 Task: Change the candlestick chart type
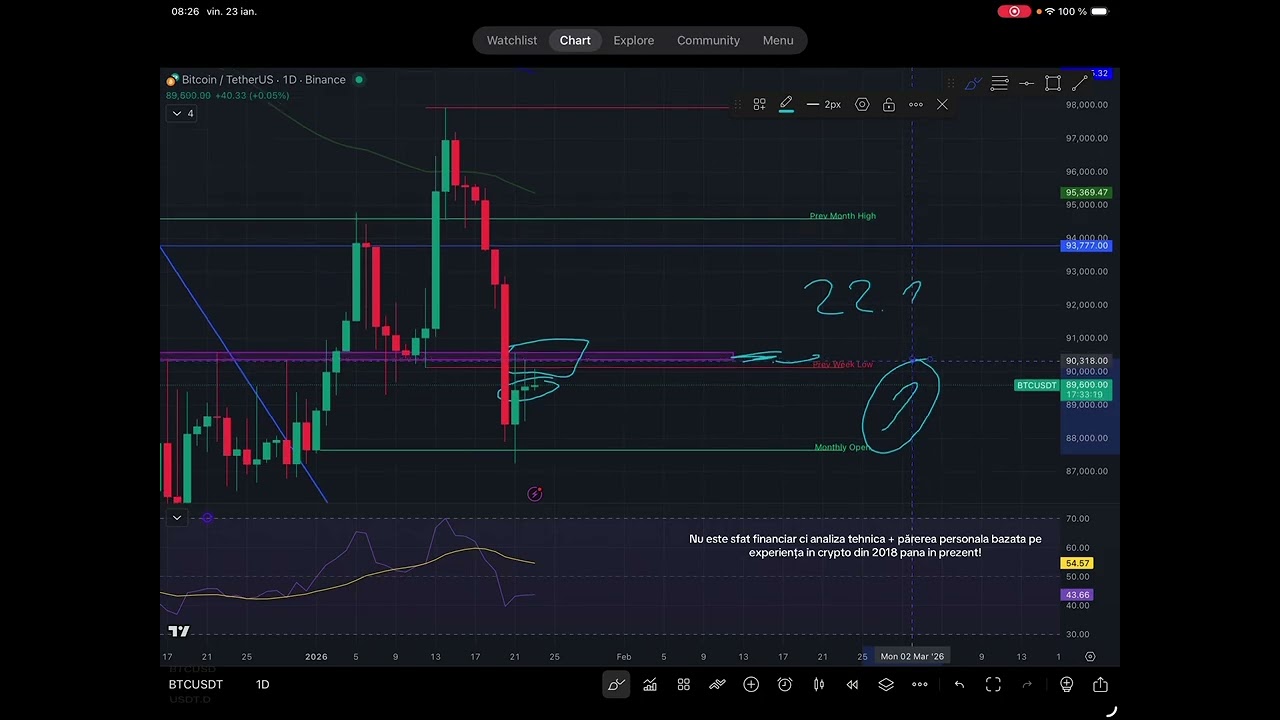coord(818,685)
